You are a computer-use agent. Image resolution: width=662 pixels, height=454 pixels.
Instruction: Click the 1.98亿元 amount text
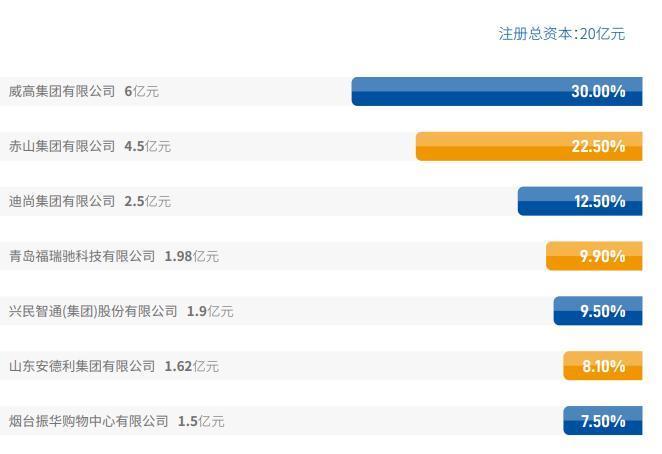coord(192,256)
